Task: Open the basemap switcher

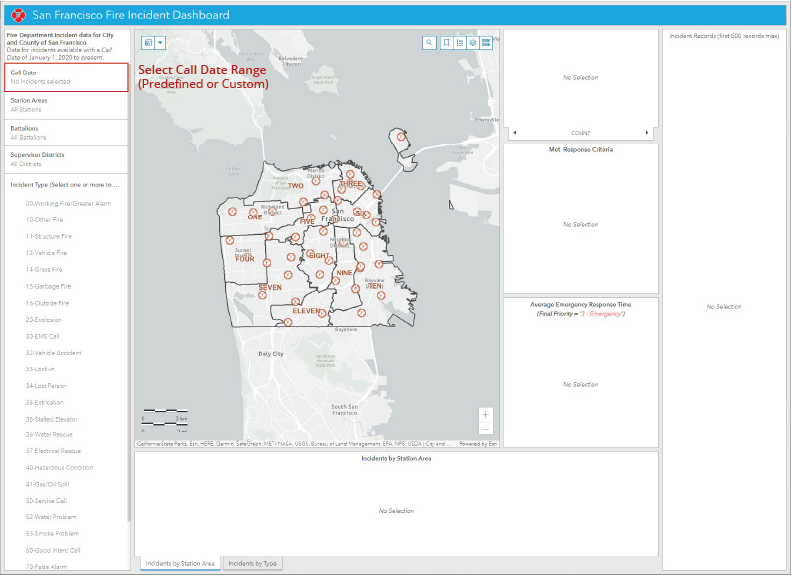Action: (x=486, y=43)
